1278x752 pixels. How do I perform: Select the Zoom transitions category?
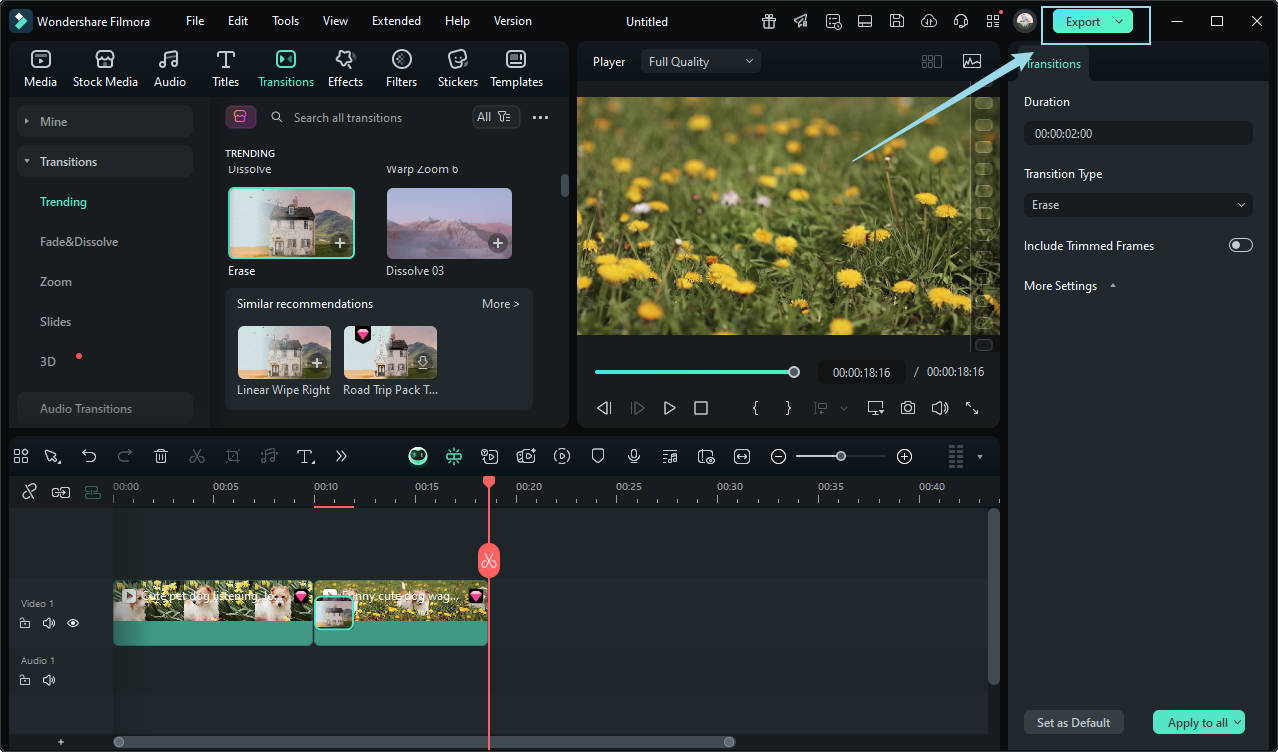tap(56, 282)
